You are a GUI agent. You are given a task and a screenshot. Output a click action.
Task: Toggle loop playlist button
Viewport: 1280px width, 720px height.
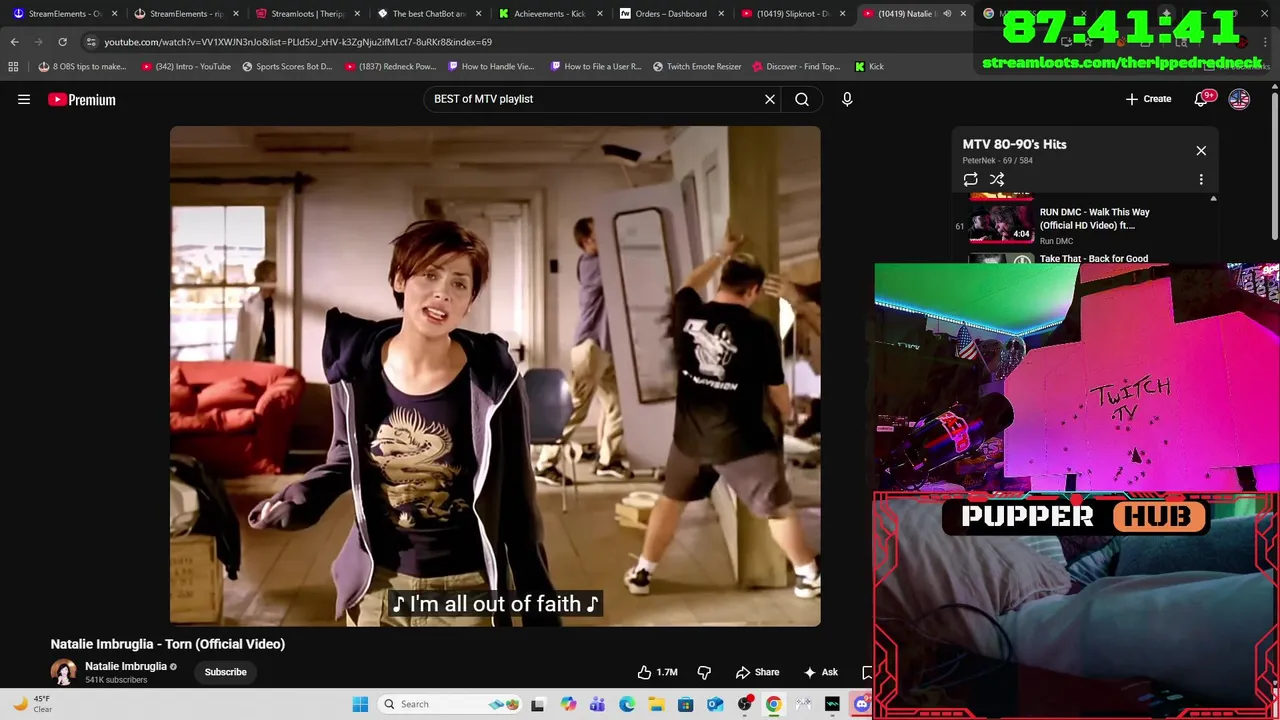(970, 179)
